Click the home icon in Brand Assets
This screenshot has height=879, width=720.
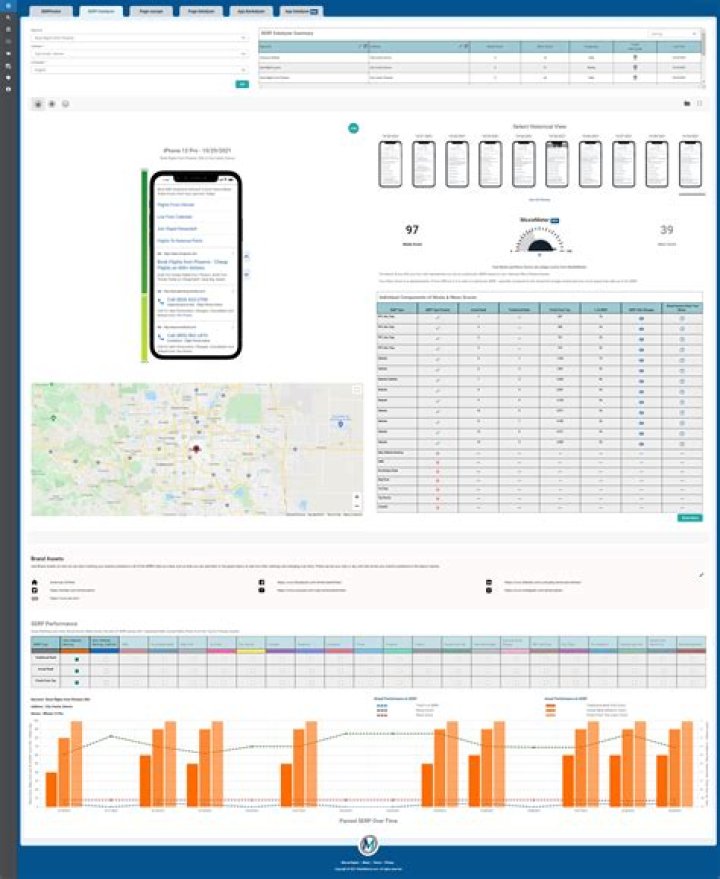click(35, 582)
